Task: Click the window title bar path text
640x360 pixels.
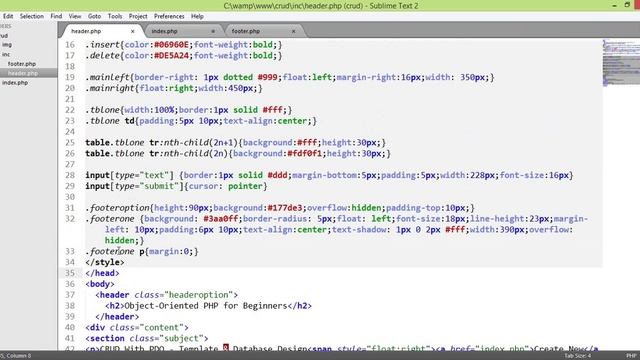Action: [321, 6]
